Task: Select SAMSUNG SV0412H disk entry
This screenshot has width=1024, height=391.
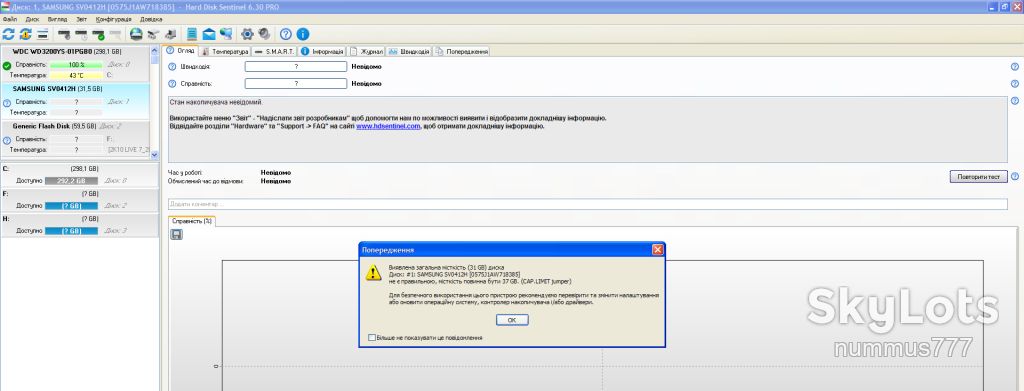Action: [x=76, y=101]
